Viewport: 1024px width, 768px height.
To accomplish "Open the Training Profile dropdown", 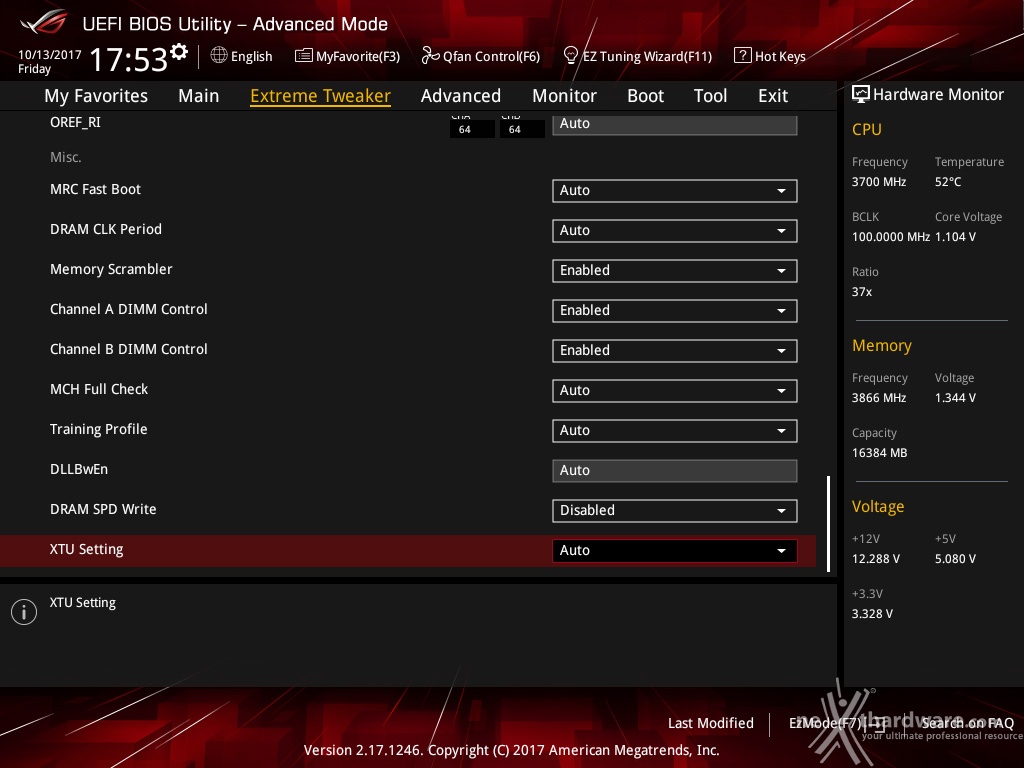I will click(x=675, y=430).
